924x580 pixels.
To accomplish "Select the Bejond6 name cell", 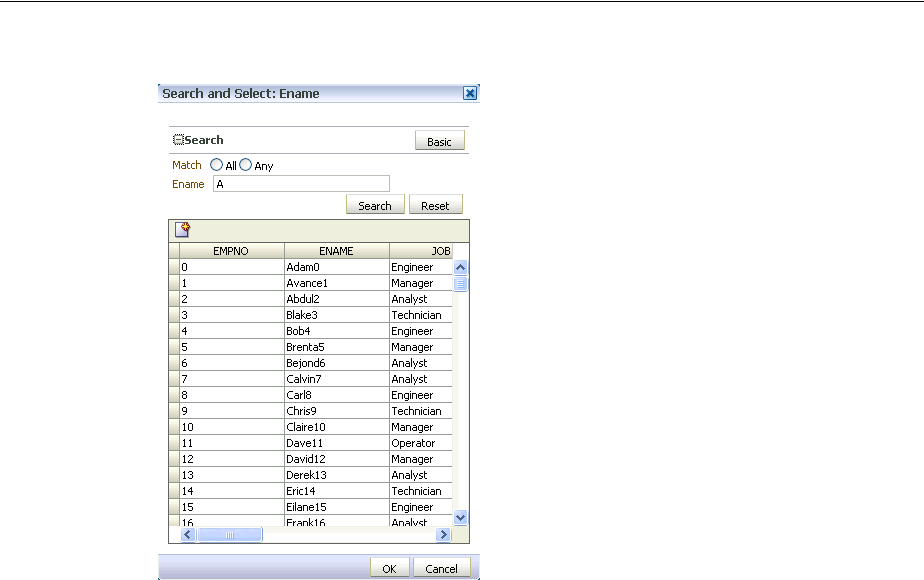I will point(336,363).
